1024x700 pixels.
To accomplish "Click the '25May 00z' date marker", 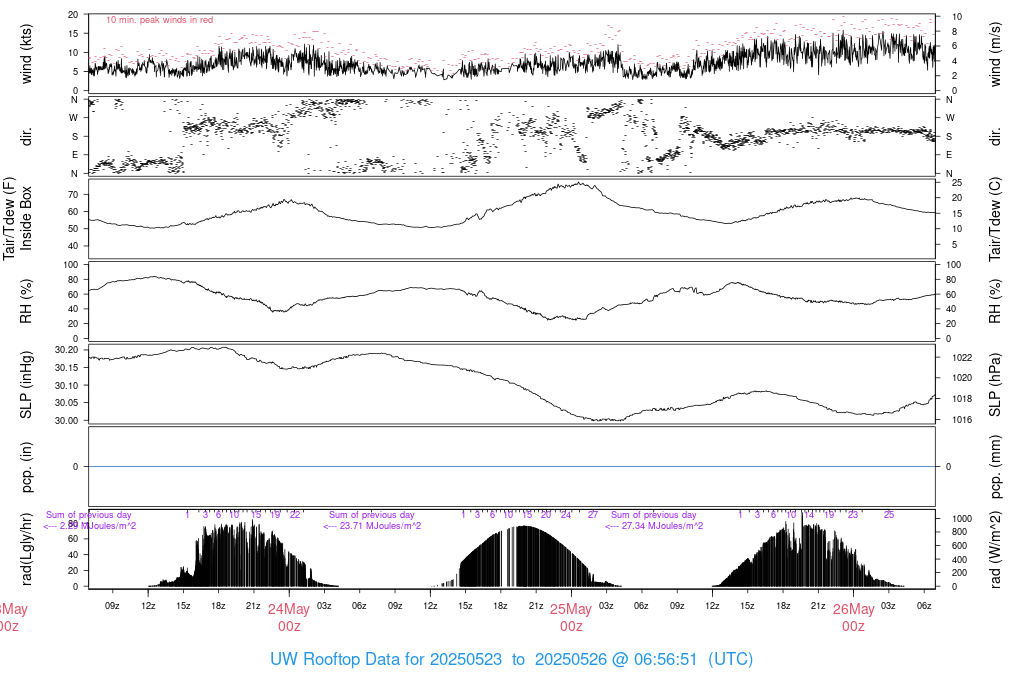I will (x=571, y=618).
